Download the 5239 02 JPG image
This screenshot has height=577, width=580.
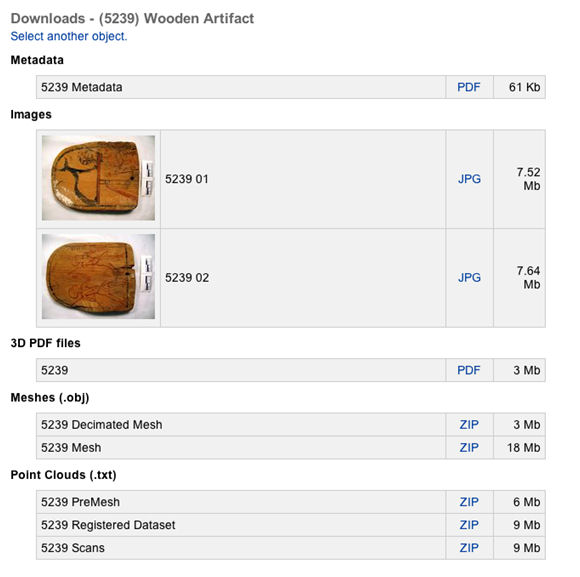(469, 278)
